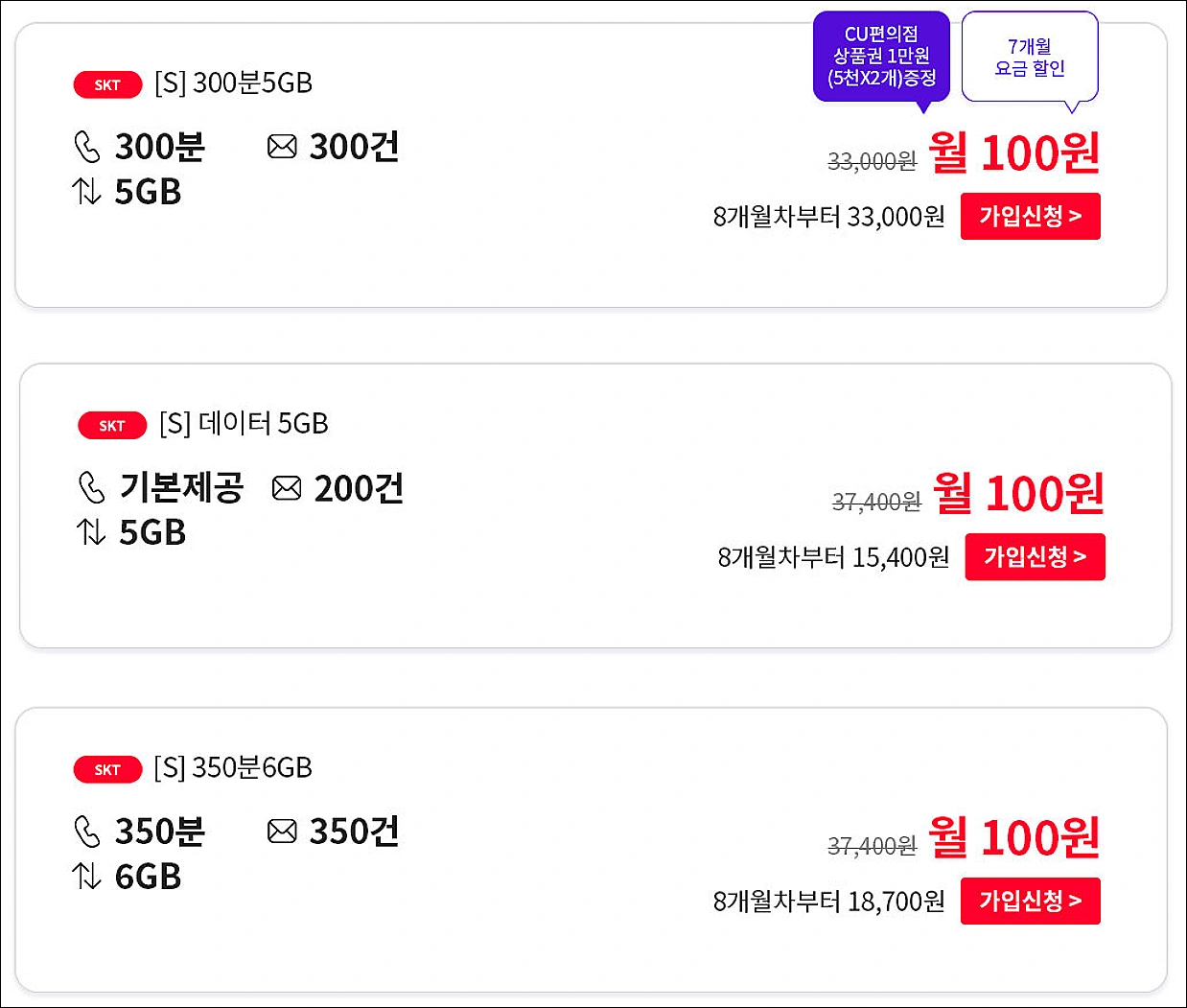Click the 가입신청 button for 데이터 5GB plan
The width and height of the screenshot is (1187, 1008).
pyautogui.click(x=1035, y=556)
